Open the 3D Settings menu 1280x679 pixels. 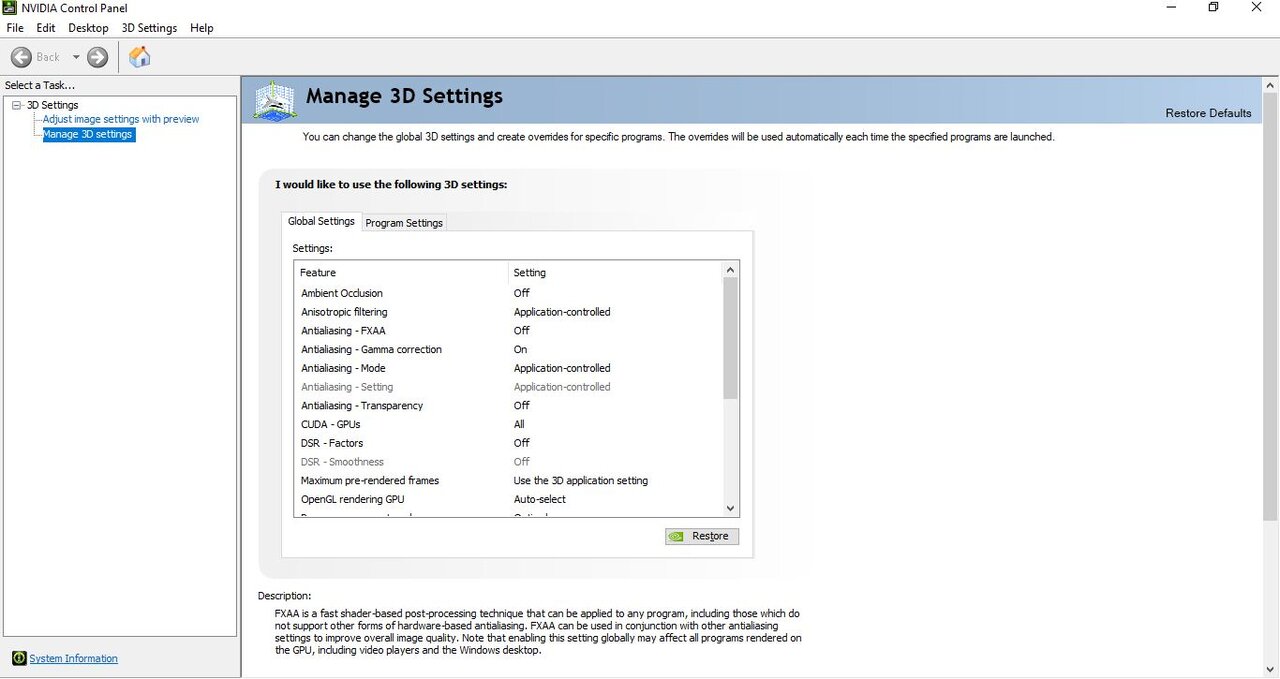click(149, 28)
